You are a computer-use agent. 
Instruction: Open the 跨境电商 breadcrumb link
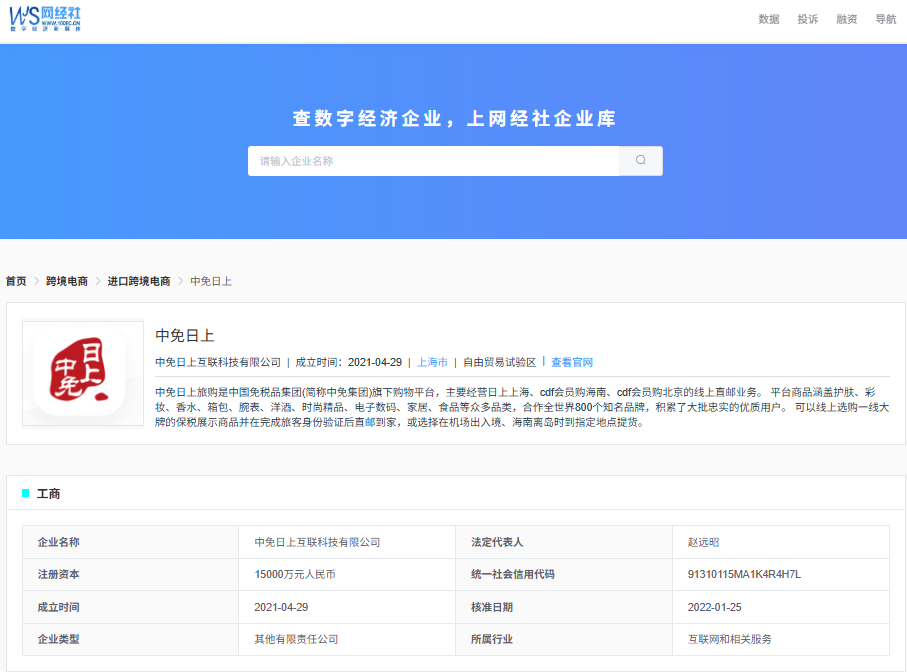[x=67, y=281]
